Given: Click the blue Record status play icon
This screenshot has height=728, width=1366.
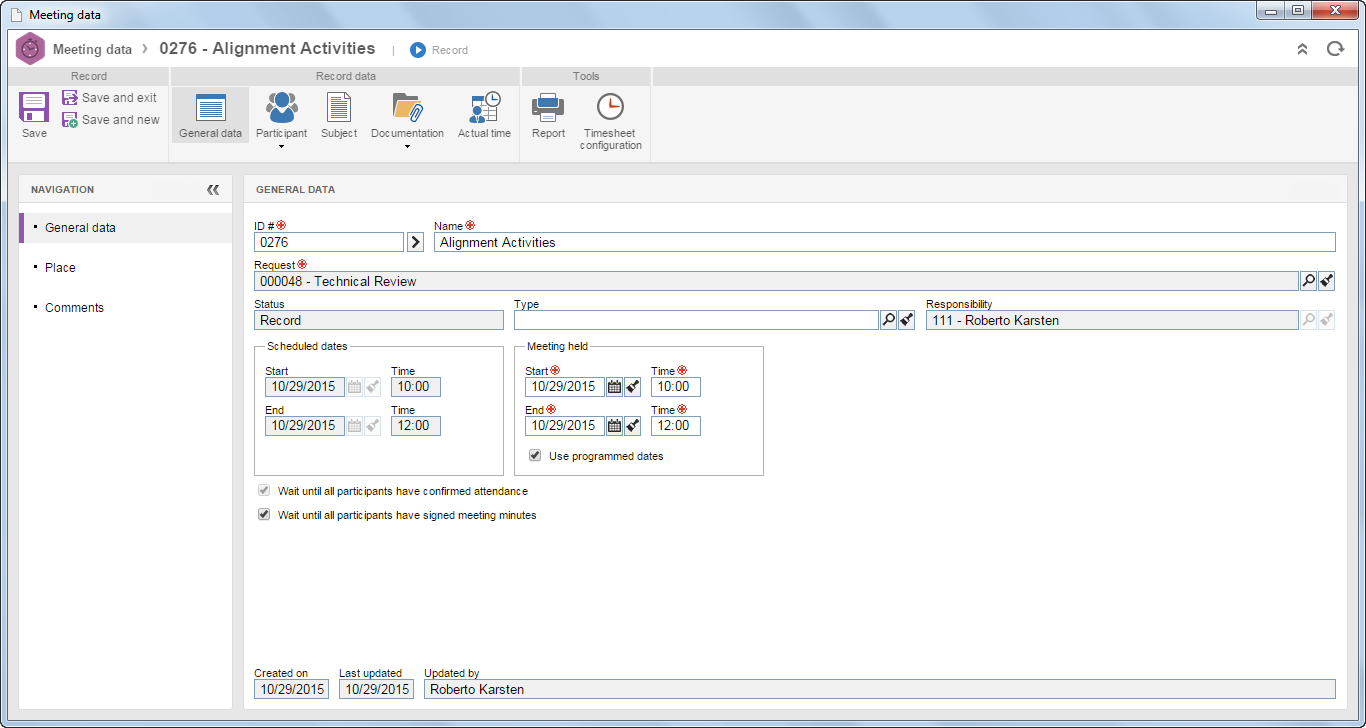Looking at the screenshot, I should coord(418,50).
